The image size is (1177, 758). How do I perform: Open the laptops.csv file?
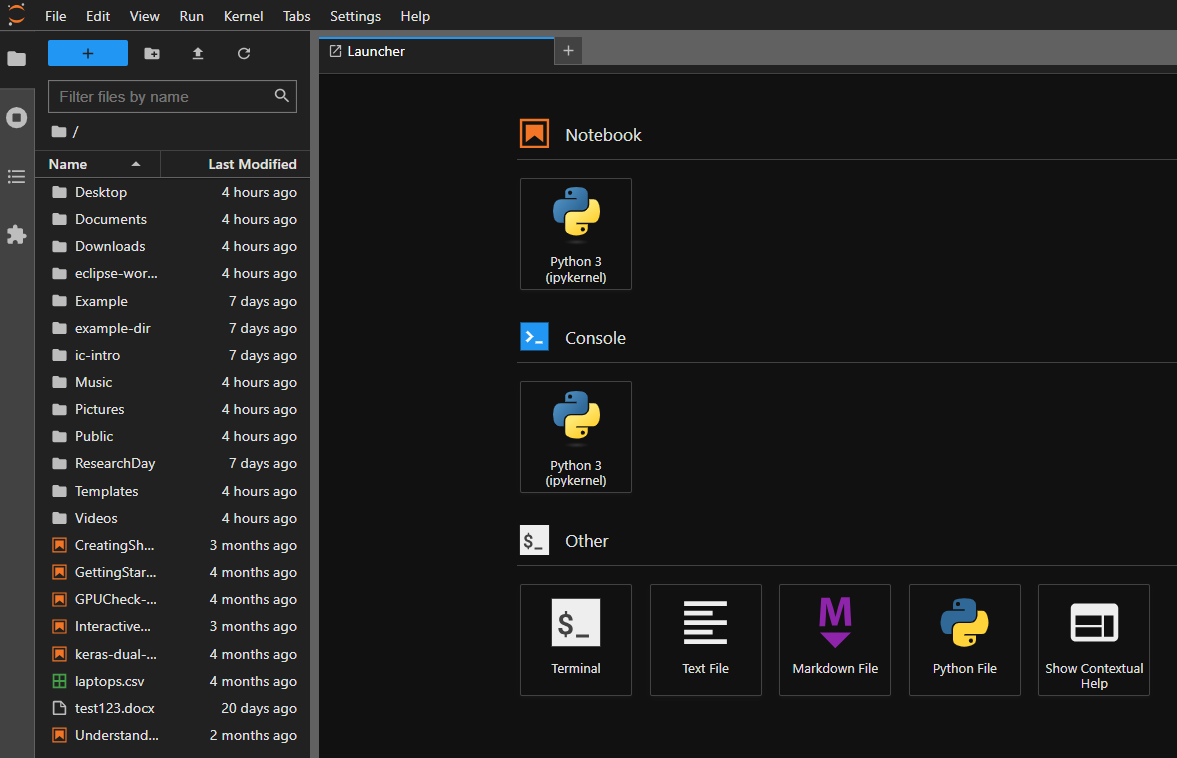point(110,681)
